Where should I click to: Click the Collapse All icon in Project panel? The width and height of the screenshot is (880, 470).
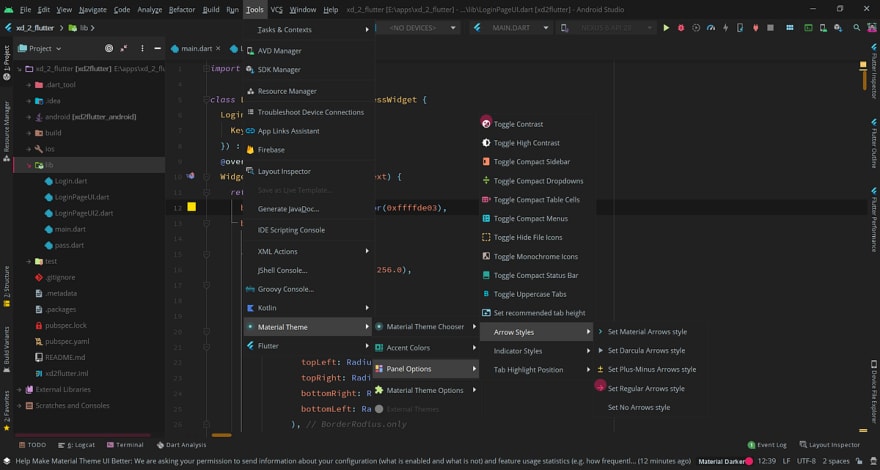124,48
